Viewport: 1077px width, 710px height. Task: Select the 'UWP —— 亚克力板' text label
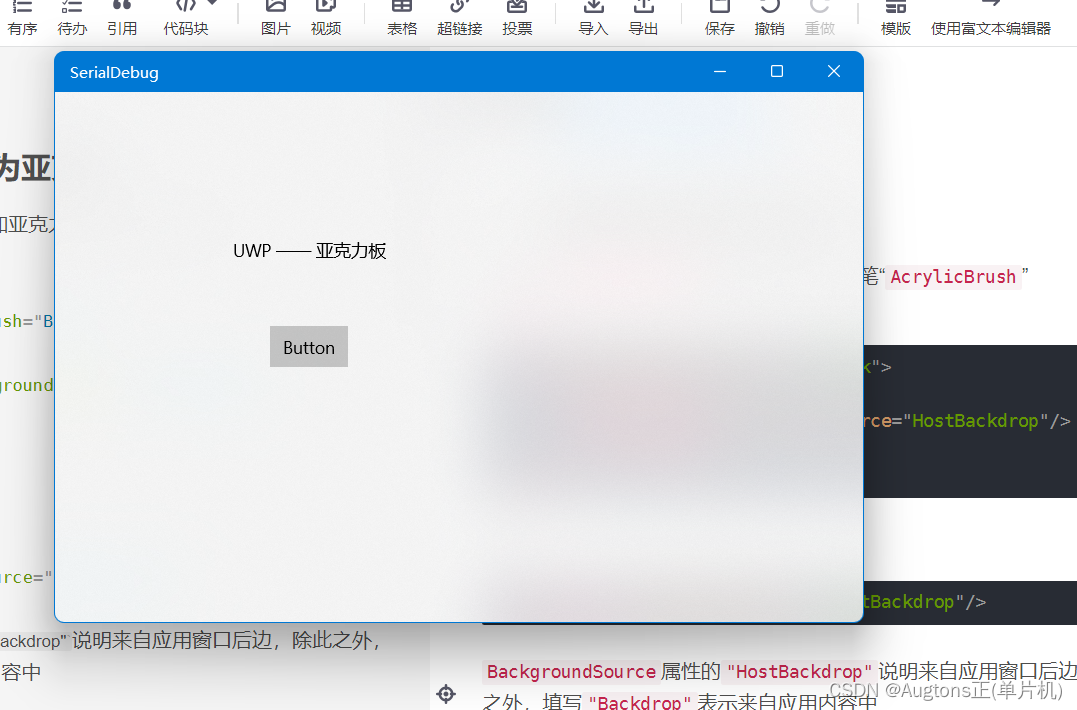[310, 251]
